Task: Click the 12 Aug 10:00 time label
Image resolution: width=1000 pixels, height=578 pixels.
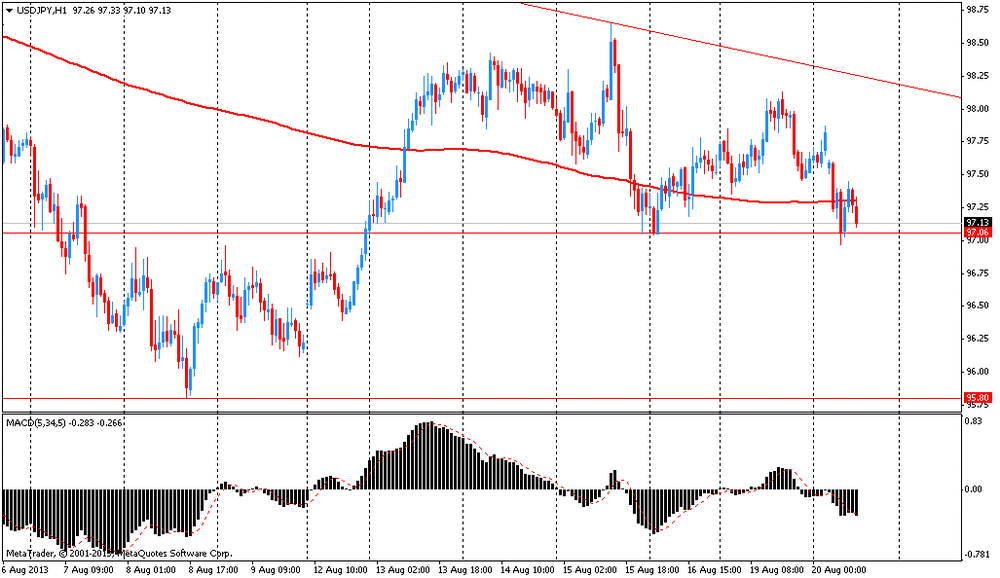Action: pyautogui.click(x=341, y=569)
